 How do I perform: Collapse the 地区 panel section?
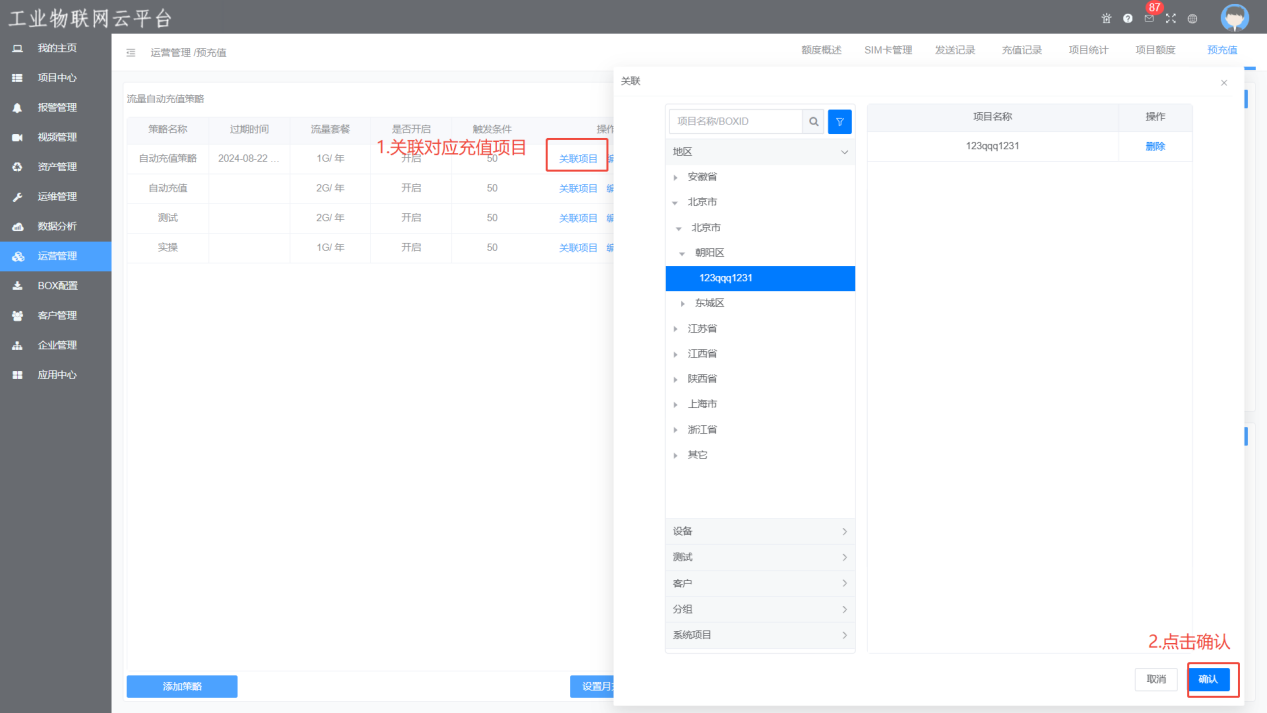click(x=844, y=152)
